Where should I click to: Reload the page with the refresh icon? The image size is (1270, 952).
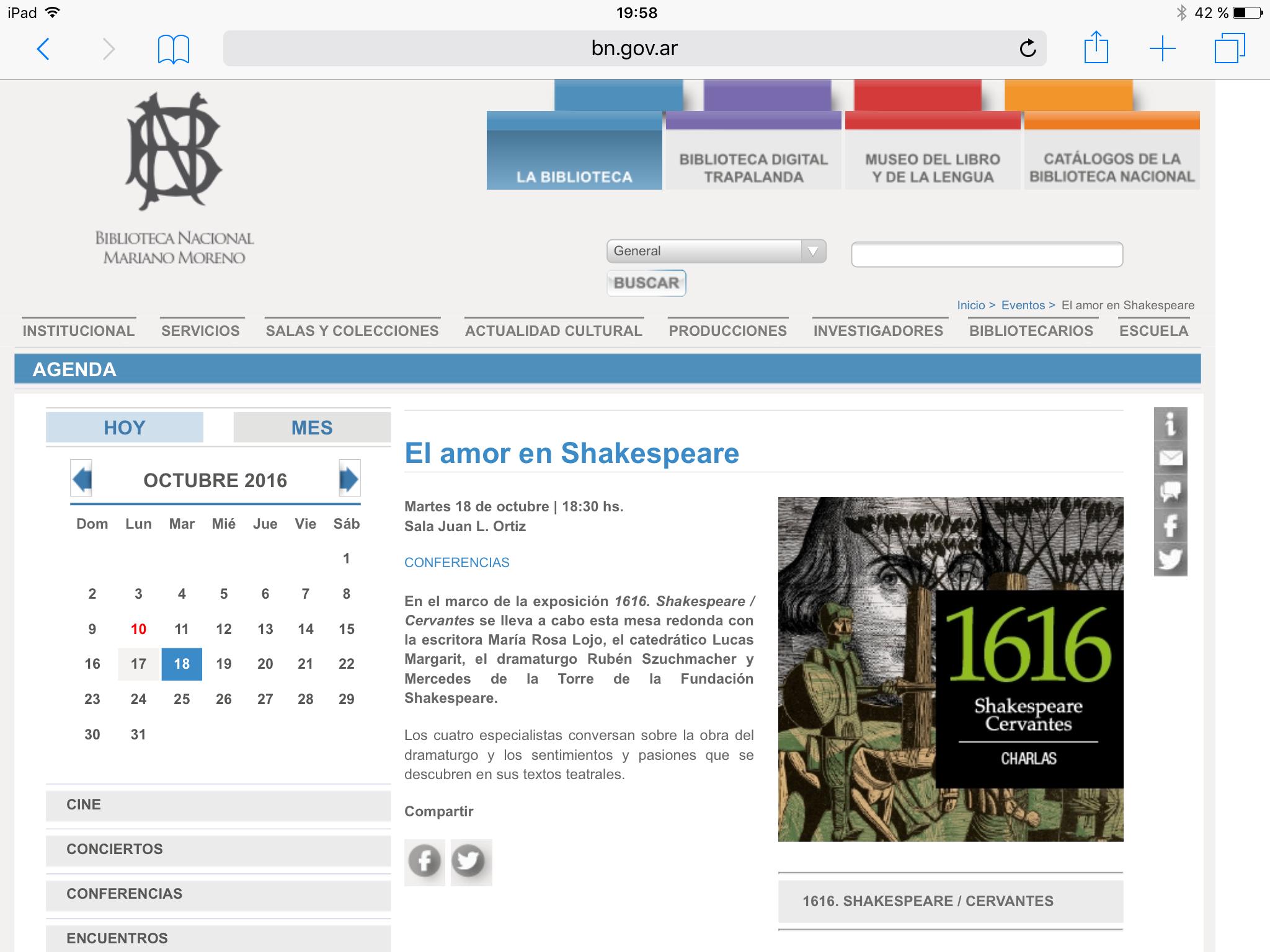[x=1028, y=48]
